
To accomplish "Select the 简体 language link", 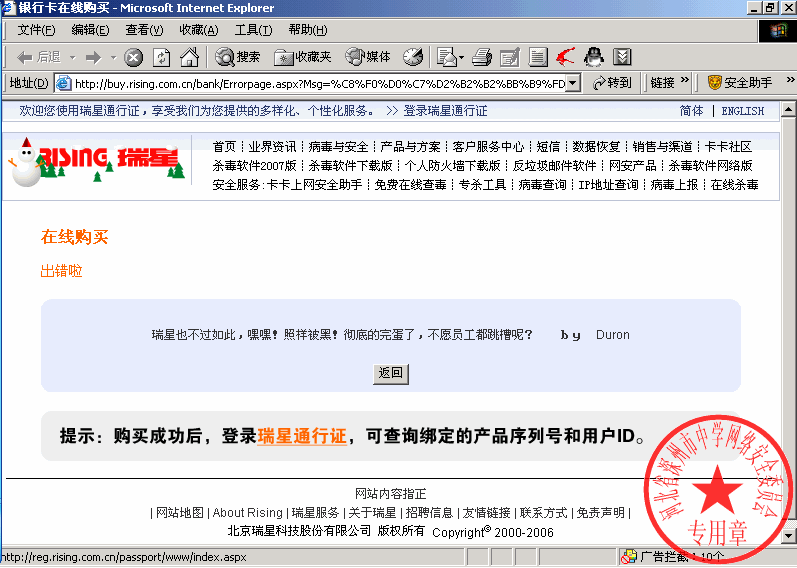I will [691, 111].
